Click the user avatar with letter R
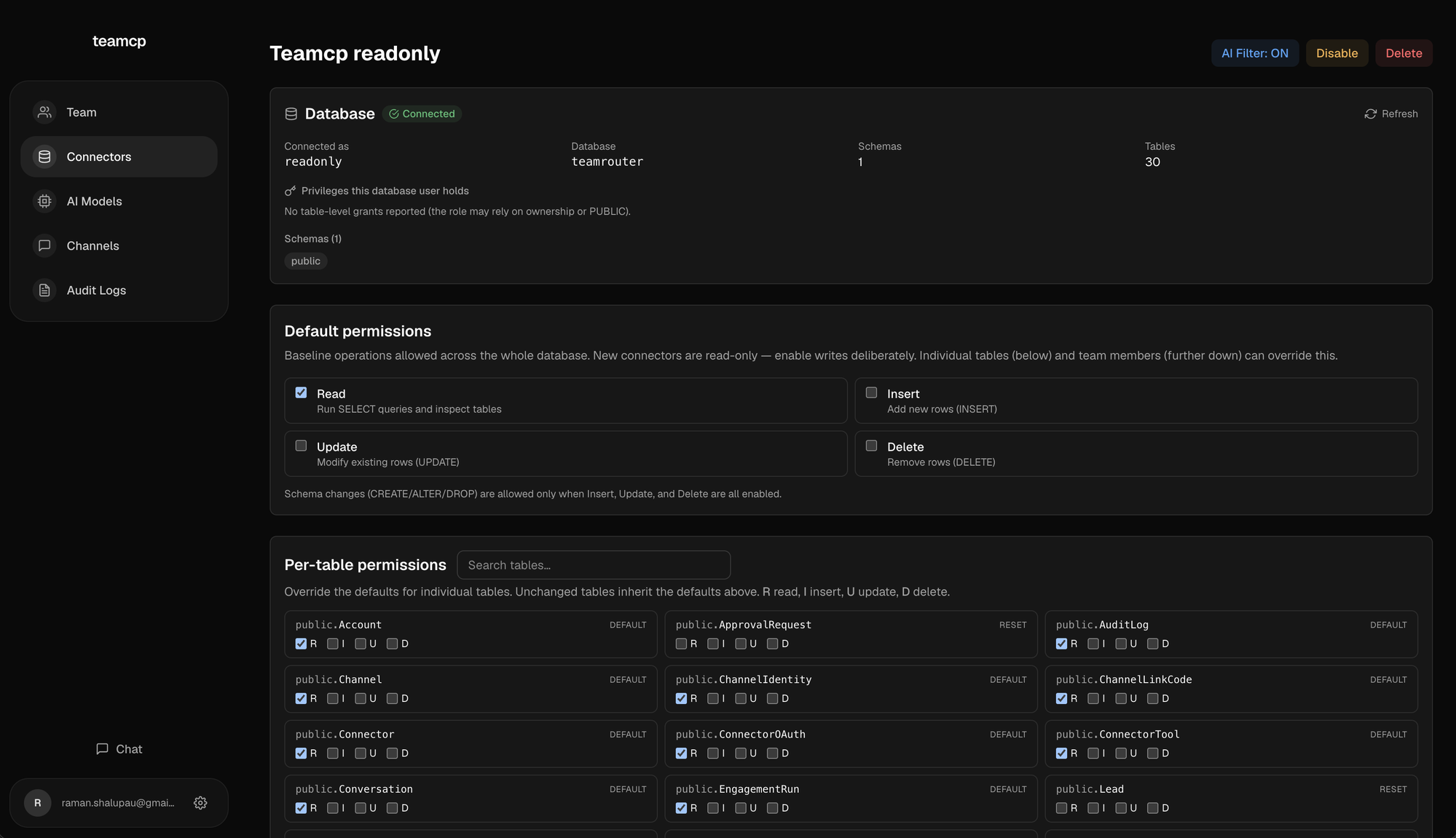The width and height of the screenshot is (1456, 838). click(x=38, y=802)
